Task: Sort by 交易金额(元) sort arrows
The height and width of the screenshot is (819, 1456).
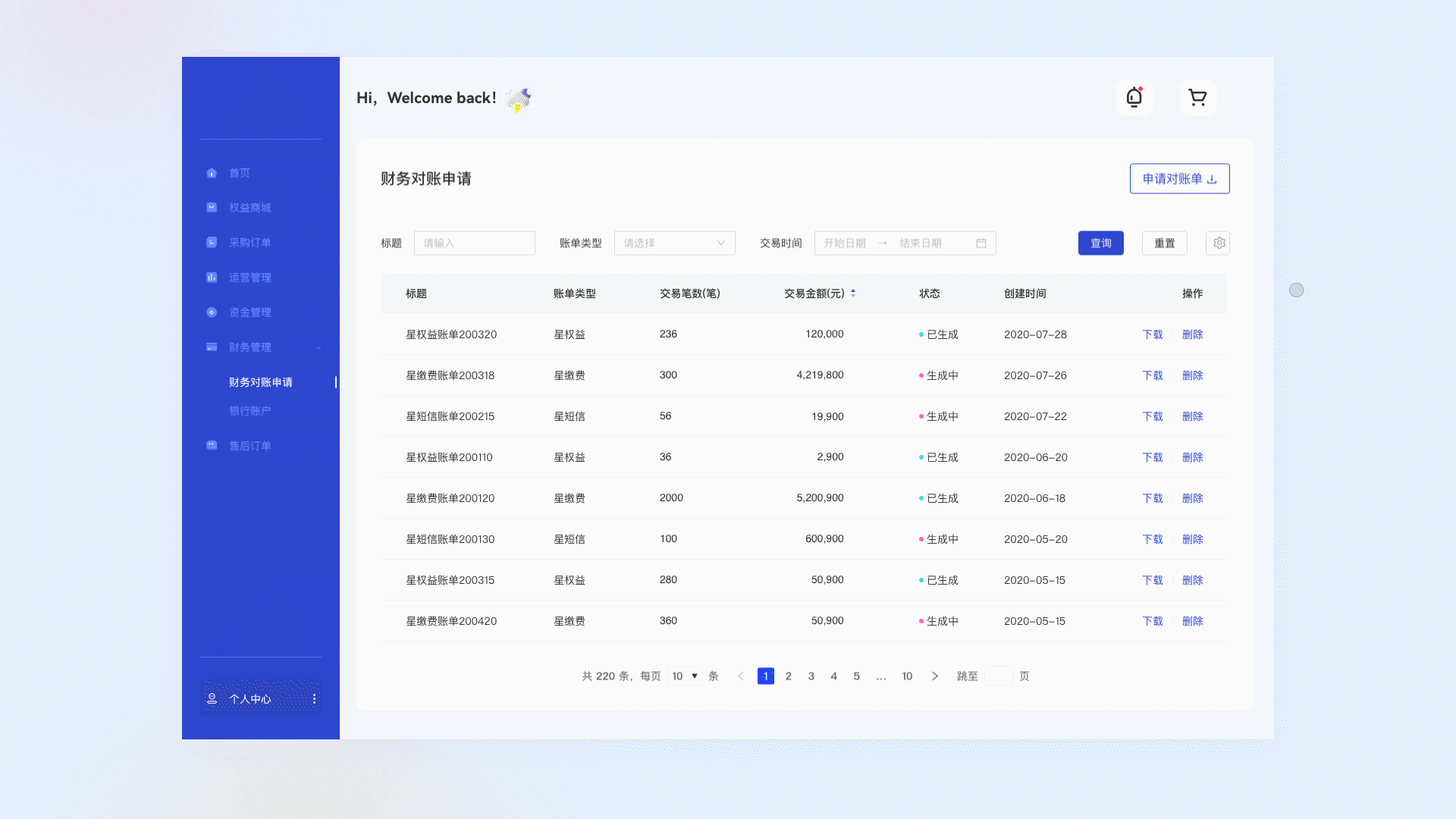Action: coord(853,293)
